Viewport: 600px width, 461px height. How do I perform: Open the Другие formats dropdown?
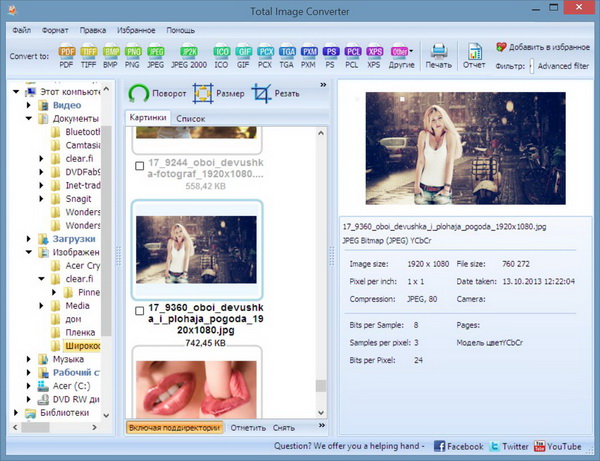coord(403,54)
